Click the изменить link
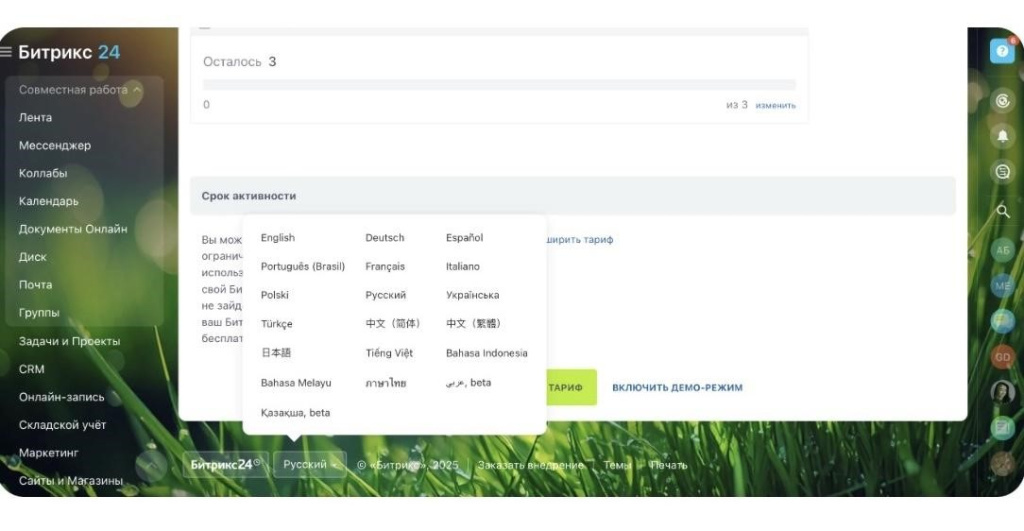 tap(775, 105)
